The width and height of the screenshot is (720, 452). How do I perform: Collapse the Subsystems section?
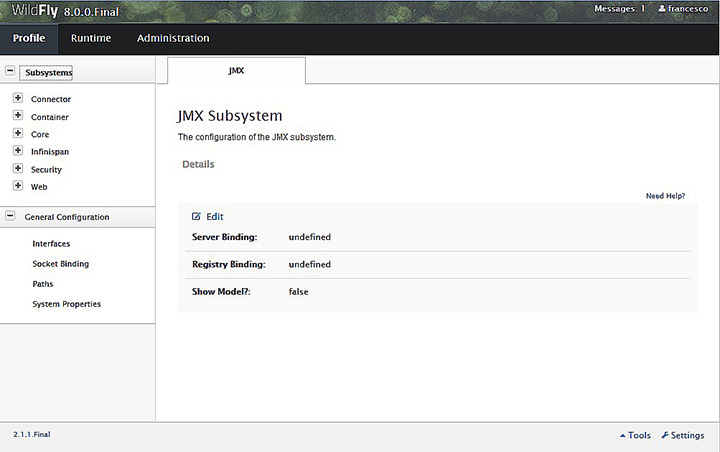pos(10,71)
